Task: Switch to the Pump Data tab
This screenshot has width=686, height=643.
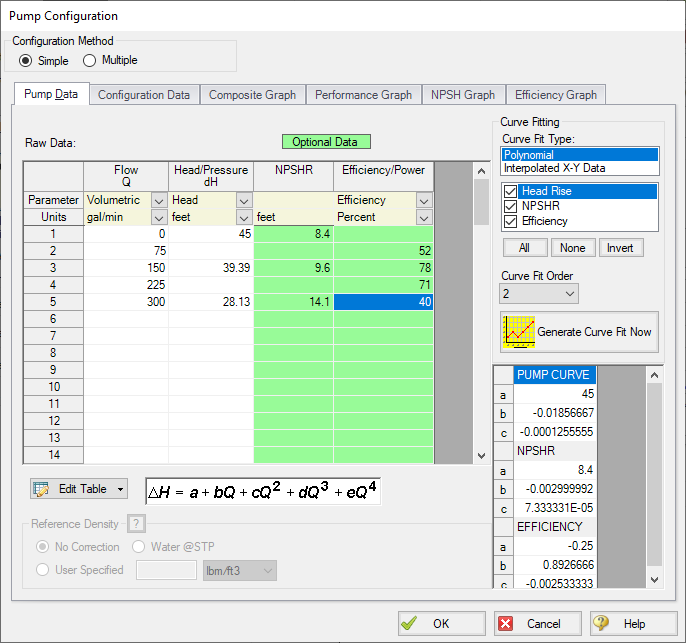Action: (51, 94)
